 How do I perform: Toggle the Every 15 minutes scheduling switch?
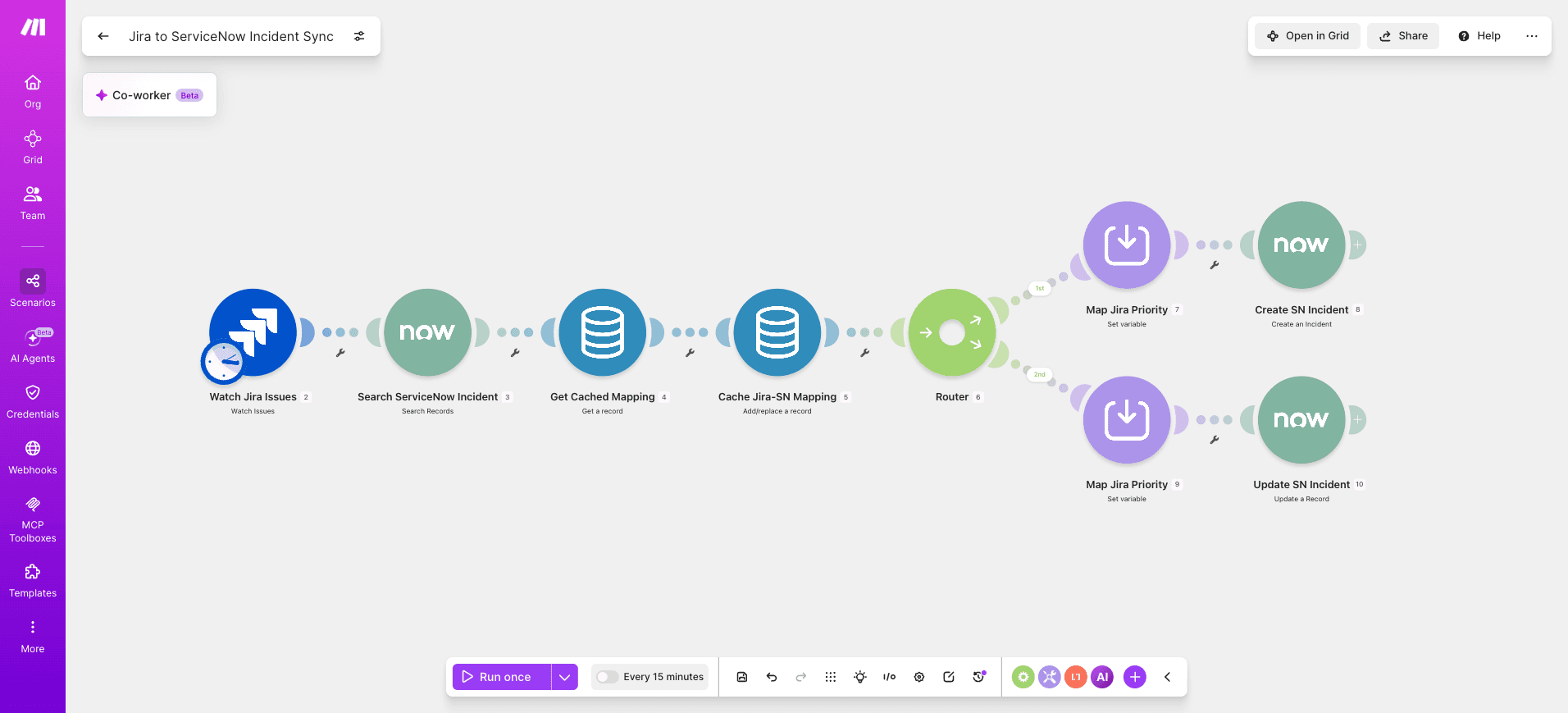[x=607, y=677]
